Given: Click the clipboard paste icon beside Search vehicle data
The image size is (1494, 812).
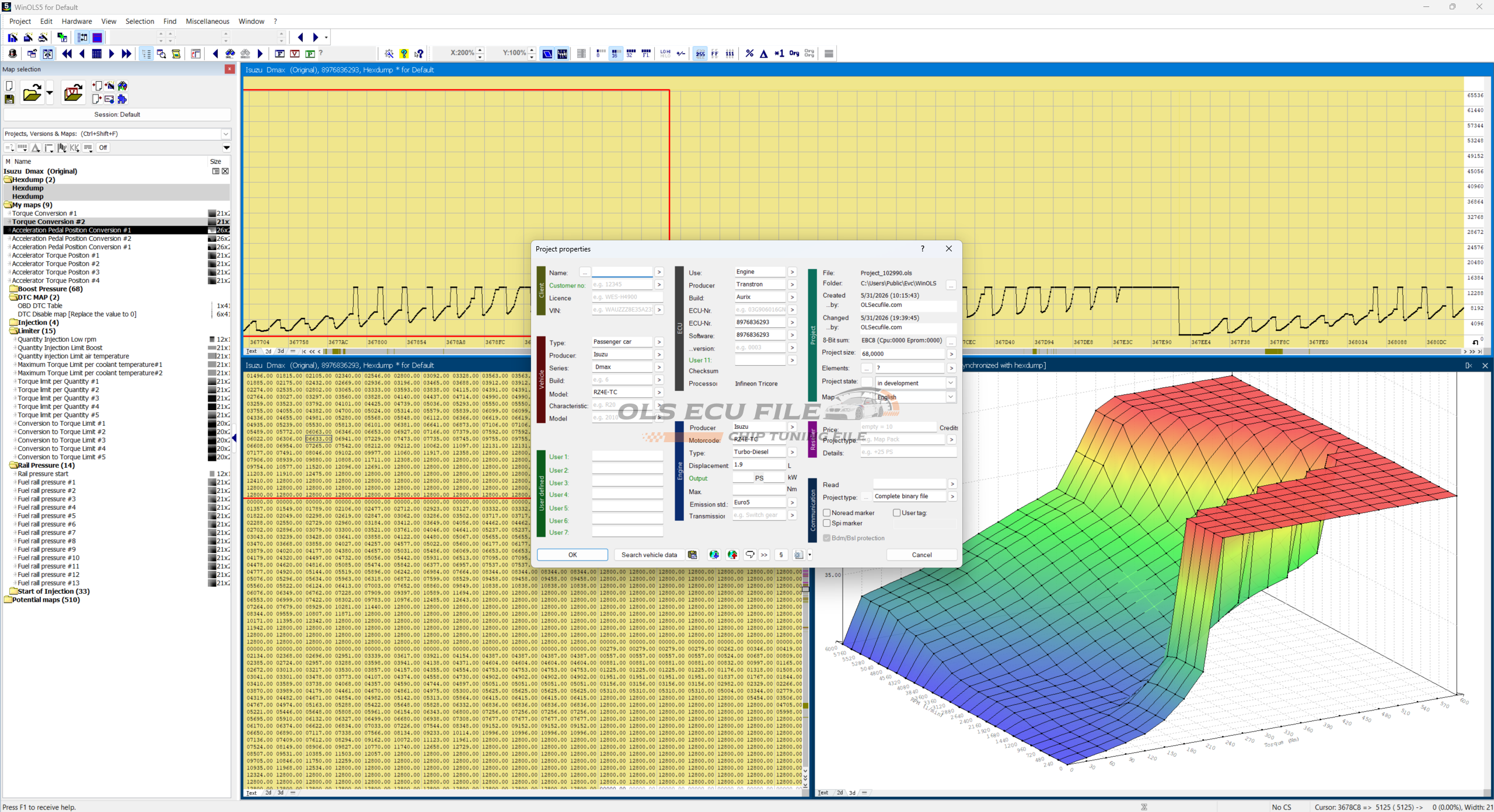Looking at the screenshot, I should (x=693, y=555).
